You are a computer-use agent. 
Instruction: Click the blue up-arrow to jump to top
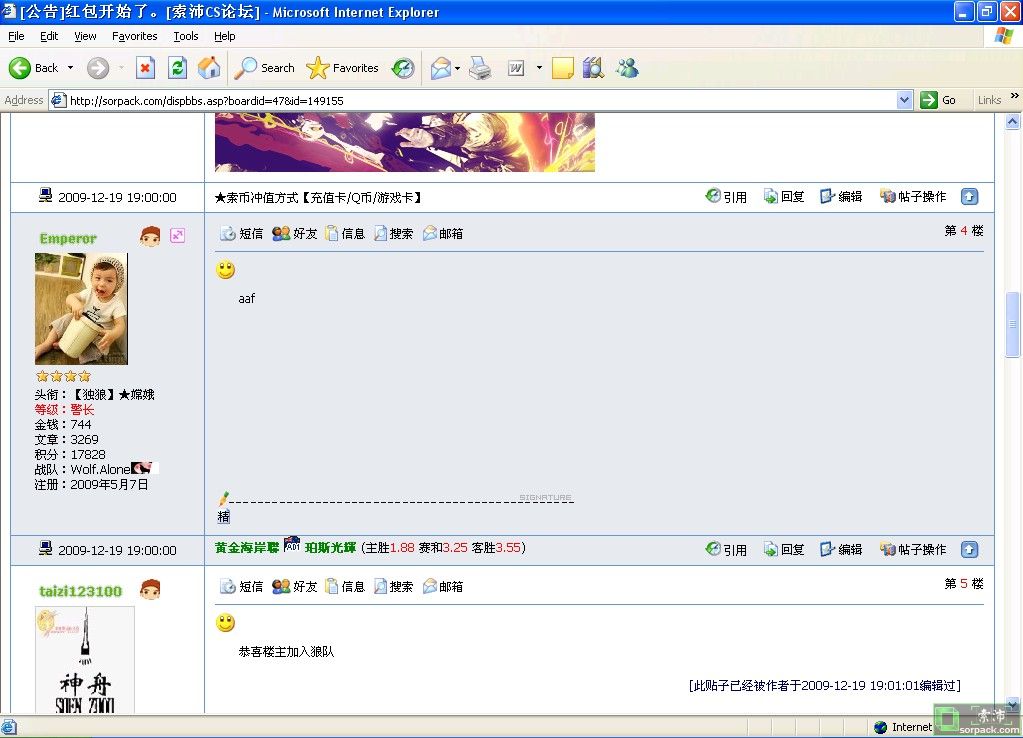(x=969, y=197)
